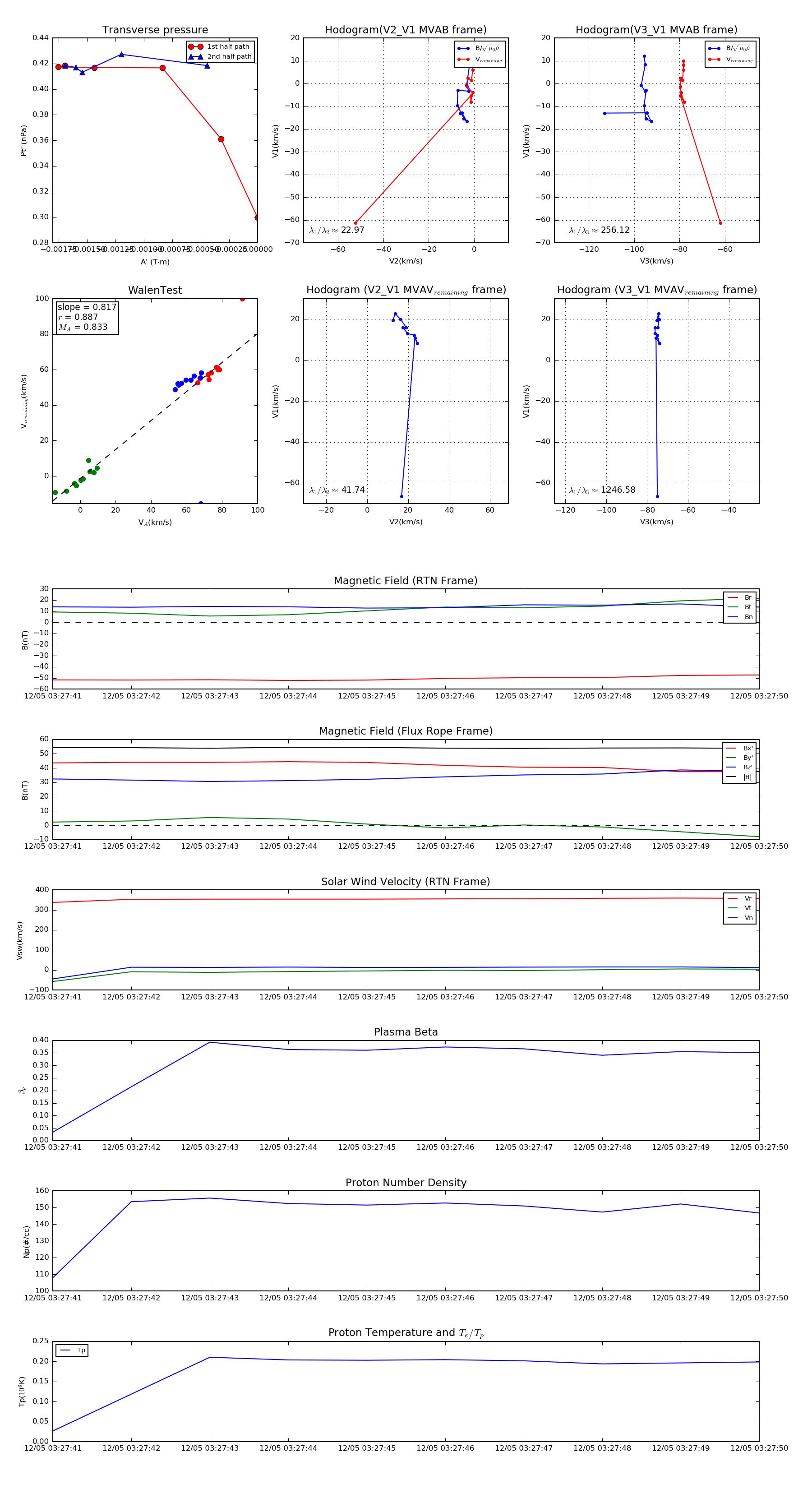Click the '12/05 03:27:45' tick under Plasma Beta
Viewport: 812px width, 1489px height.
click(x=366, y=1147)
